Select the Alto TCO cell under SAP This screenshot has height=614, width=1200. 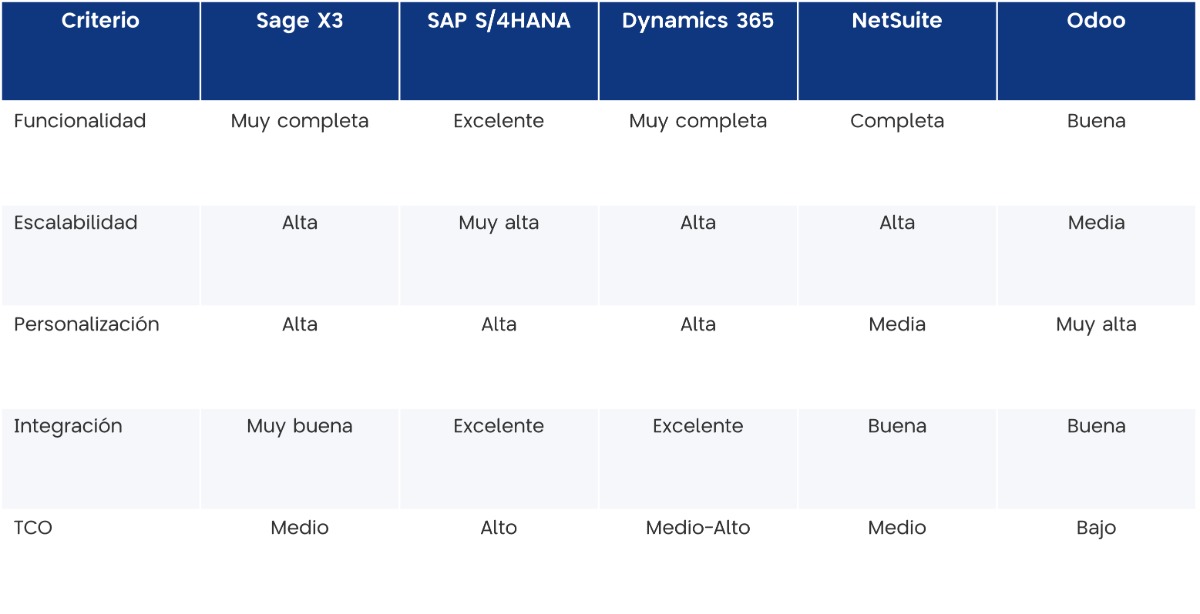tap(499, 528)
